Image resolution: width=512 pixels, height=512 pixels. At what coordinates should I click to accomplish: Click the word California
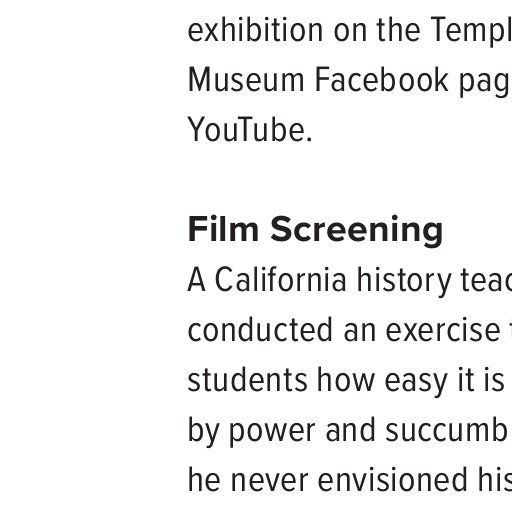(281, 280)
